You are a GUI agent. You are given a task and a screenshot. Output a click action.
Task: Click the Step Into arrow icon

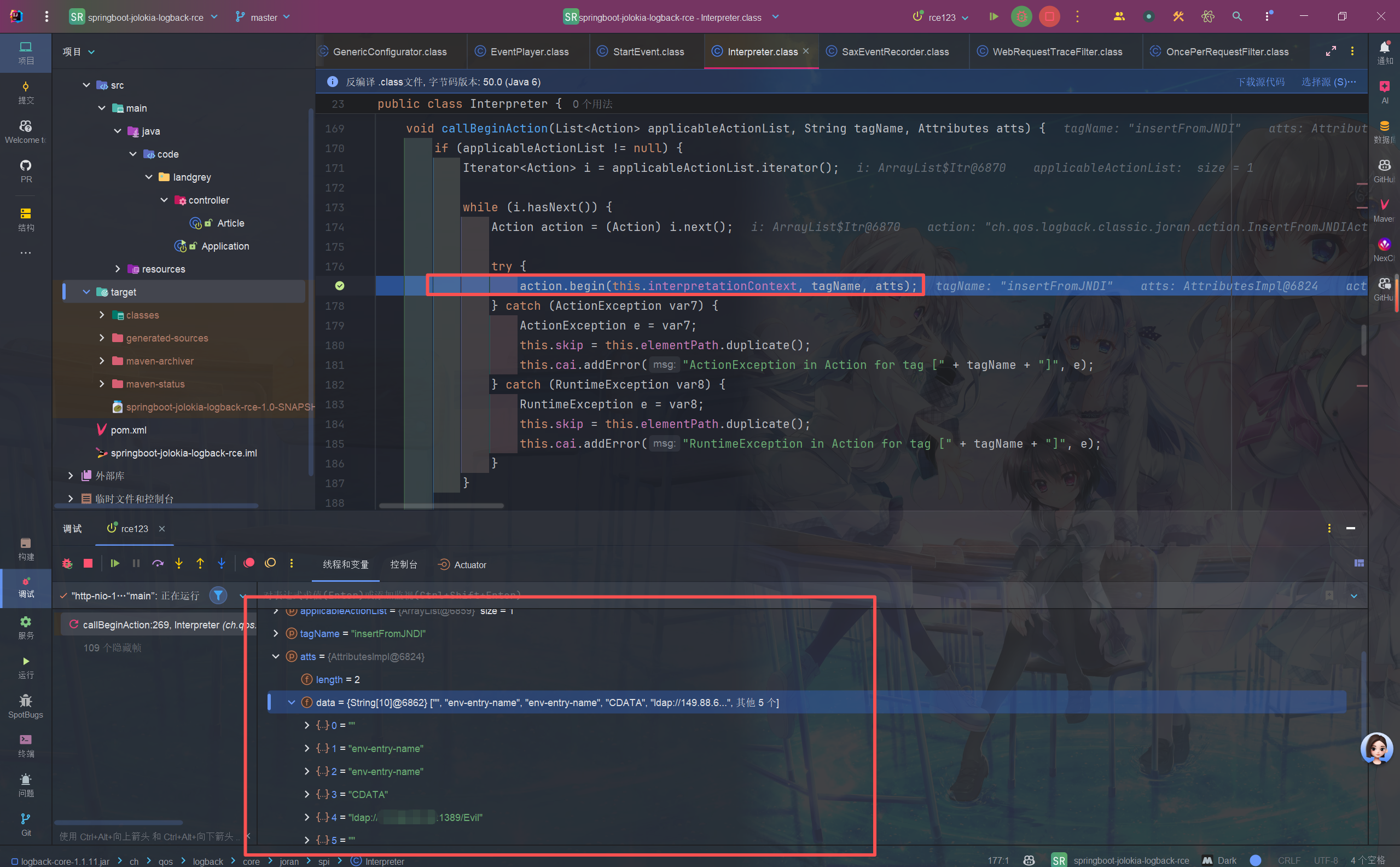[x=179, y=564]
